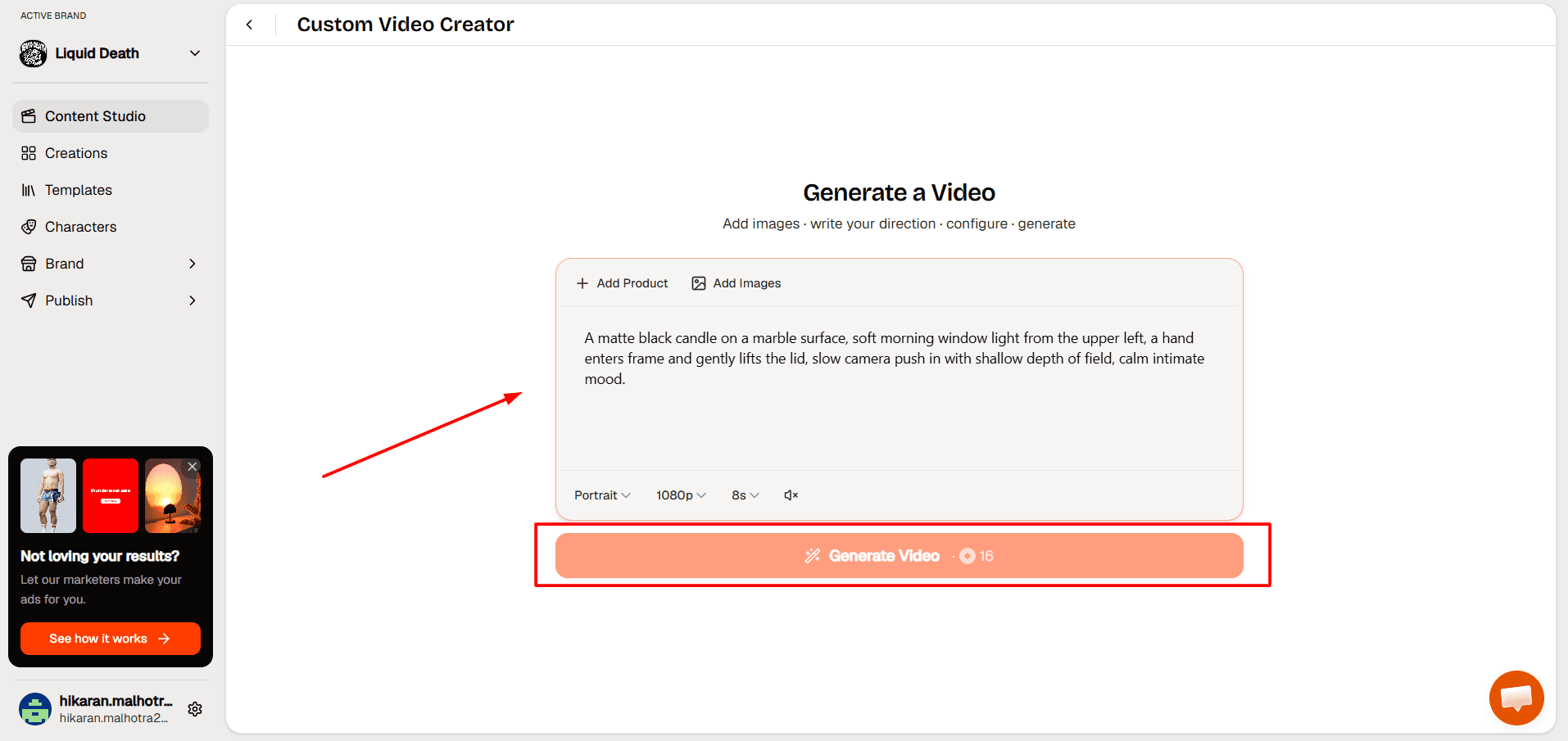Click the Generate Video button
Viewport: 1568px width, 741px height.
tap(899, 556)
